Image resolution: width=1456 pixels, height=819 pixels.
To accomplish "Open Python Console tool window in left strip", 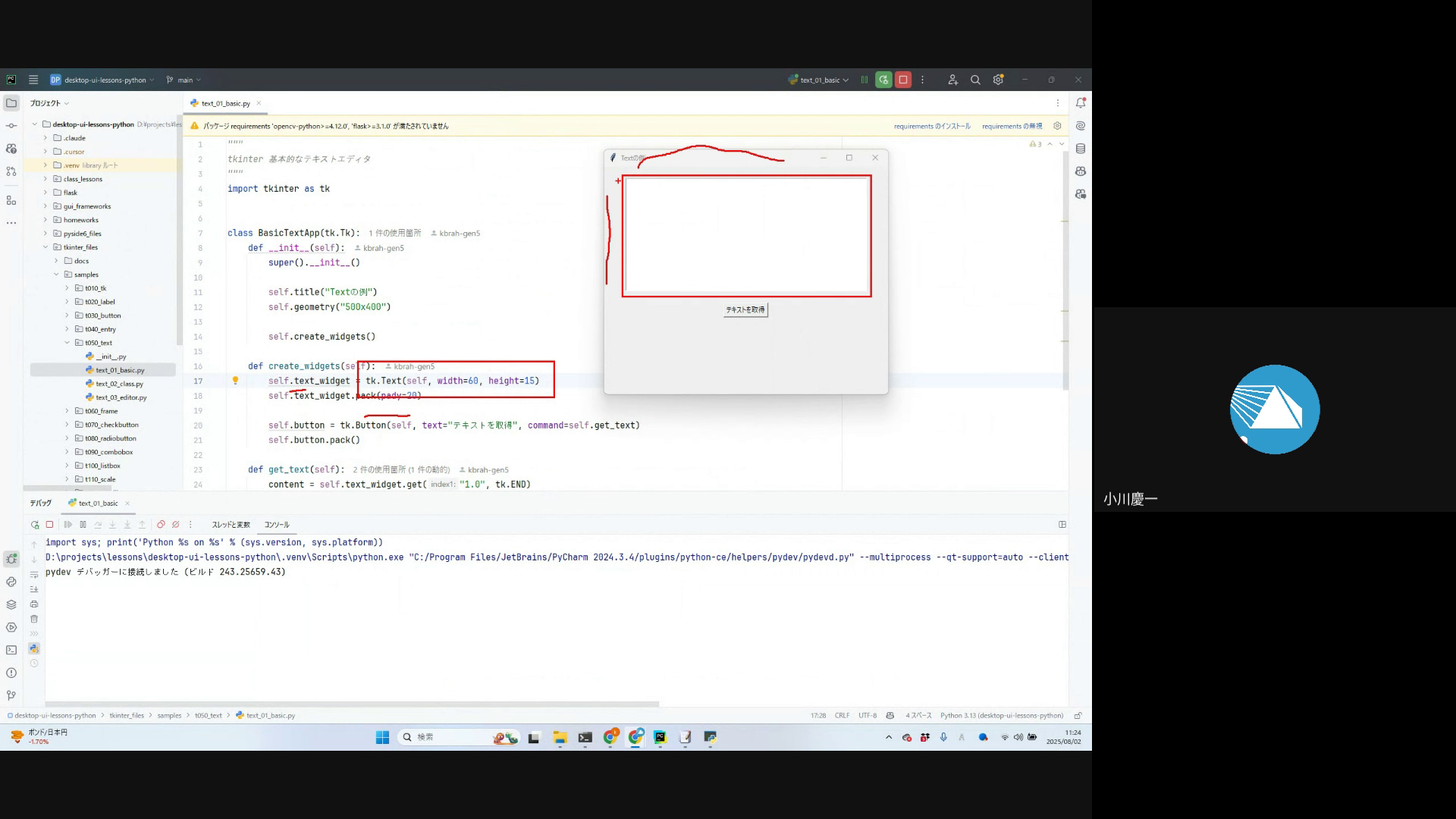I will (11, 582).
